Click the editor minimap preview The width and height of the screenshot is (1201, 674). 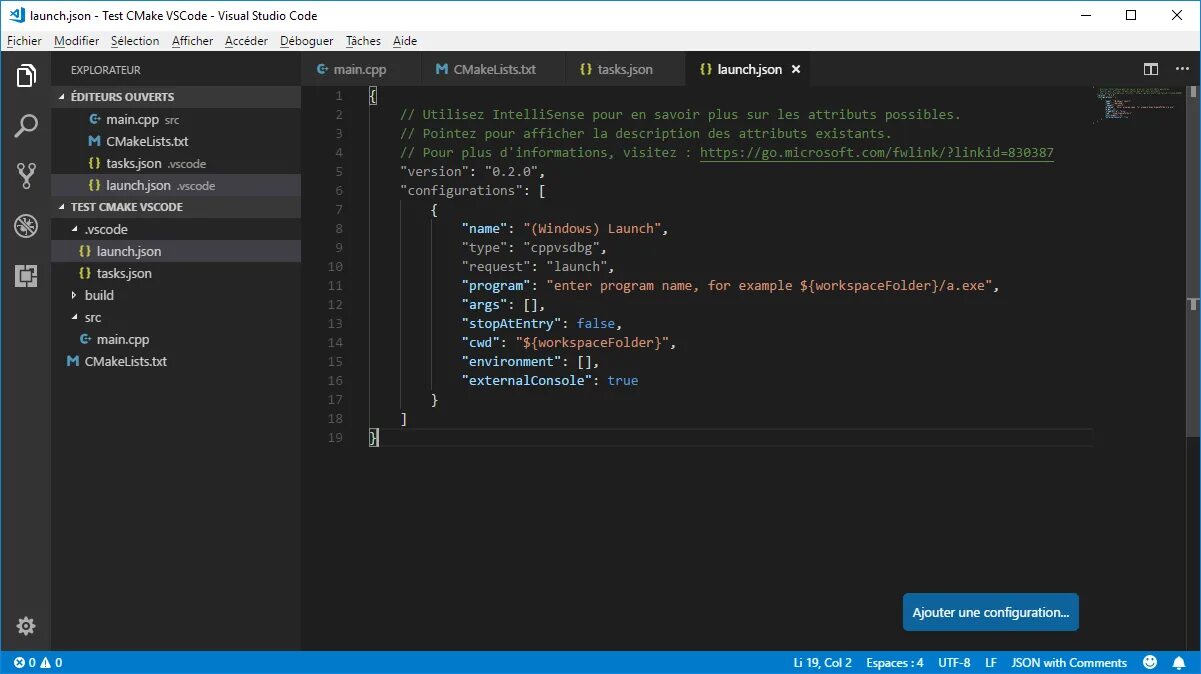pyautogui.click(x=1139, y=106)
